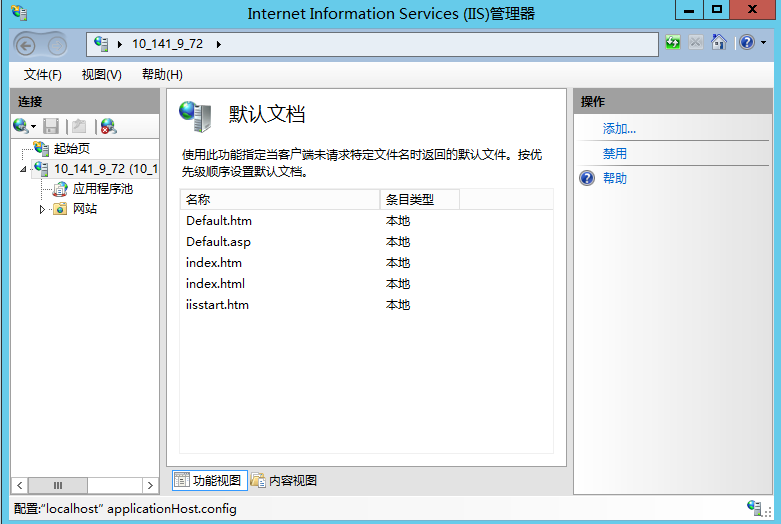Click the green refresh page icon
Viewport: 781px width, 524px height.
coord(673,43)
